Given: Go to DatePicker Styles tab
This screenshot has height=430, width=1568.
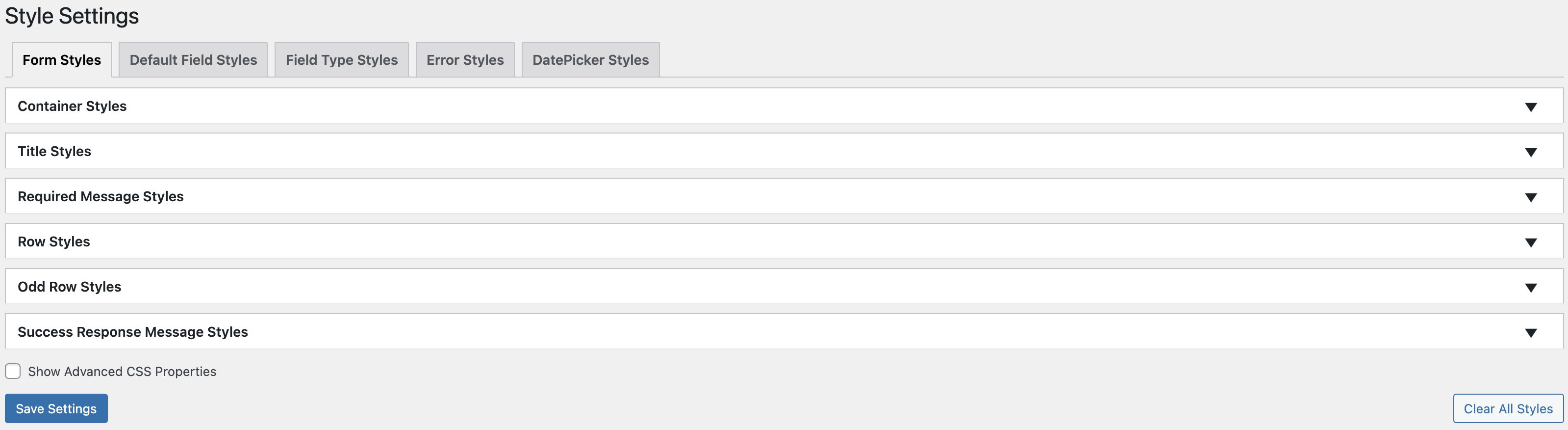Looking at the screenshot, I should click(590, 60).
